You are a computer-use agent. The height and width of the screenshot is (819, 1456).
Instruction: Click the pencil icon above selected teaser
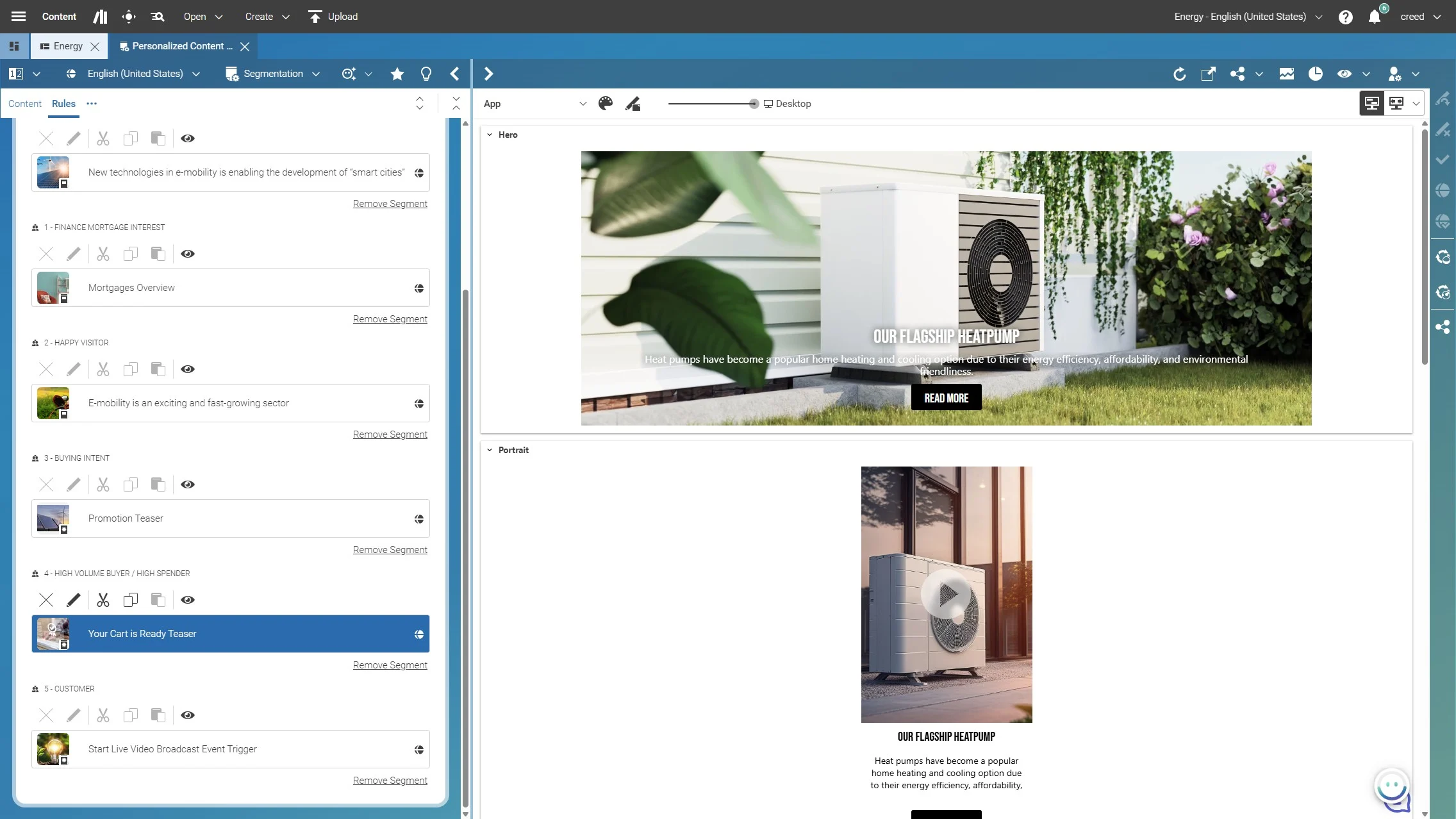tap(74, 600)
